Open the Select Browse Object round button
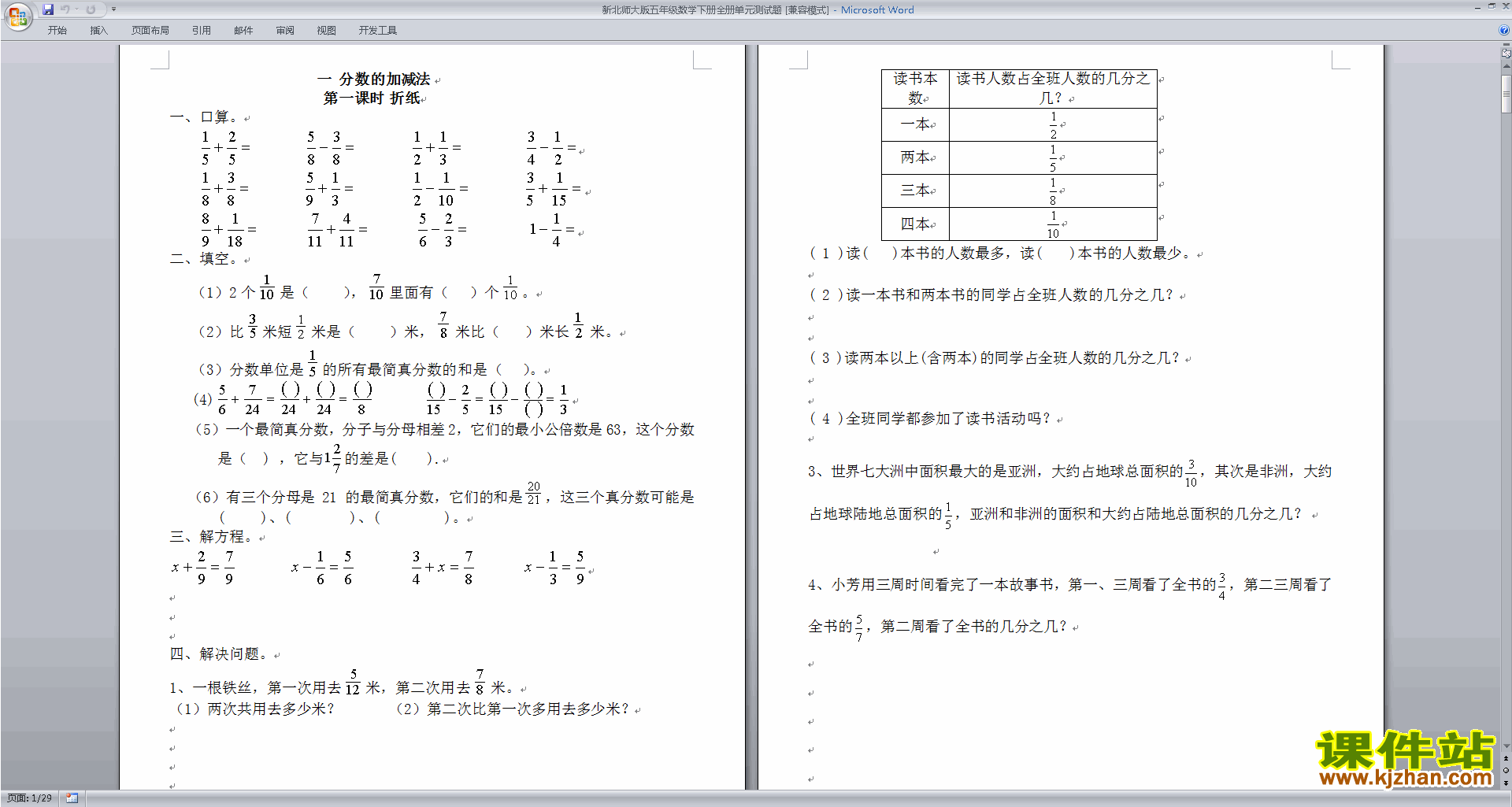Screen dimensions: 1512x807 (1506, 771)
